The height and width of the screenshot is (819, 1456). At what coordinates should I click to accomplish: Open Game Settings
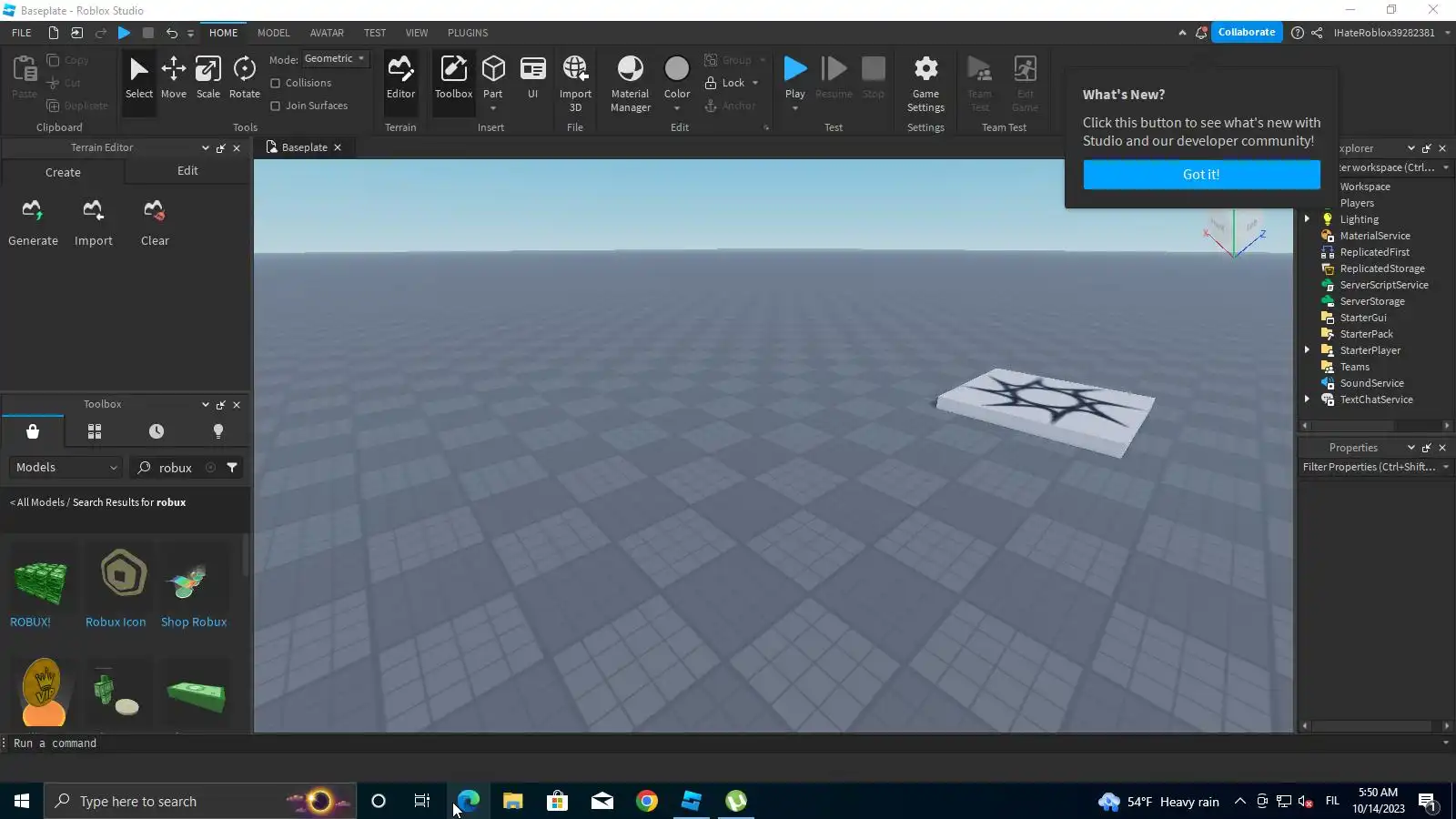coord(925,84)
